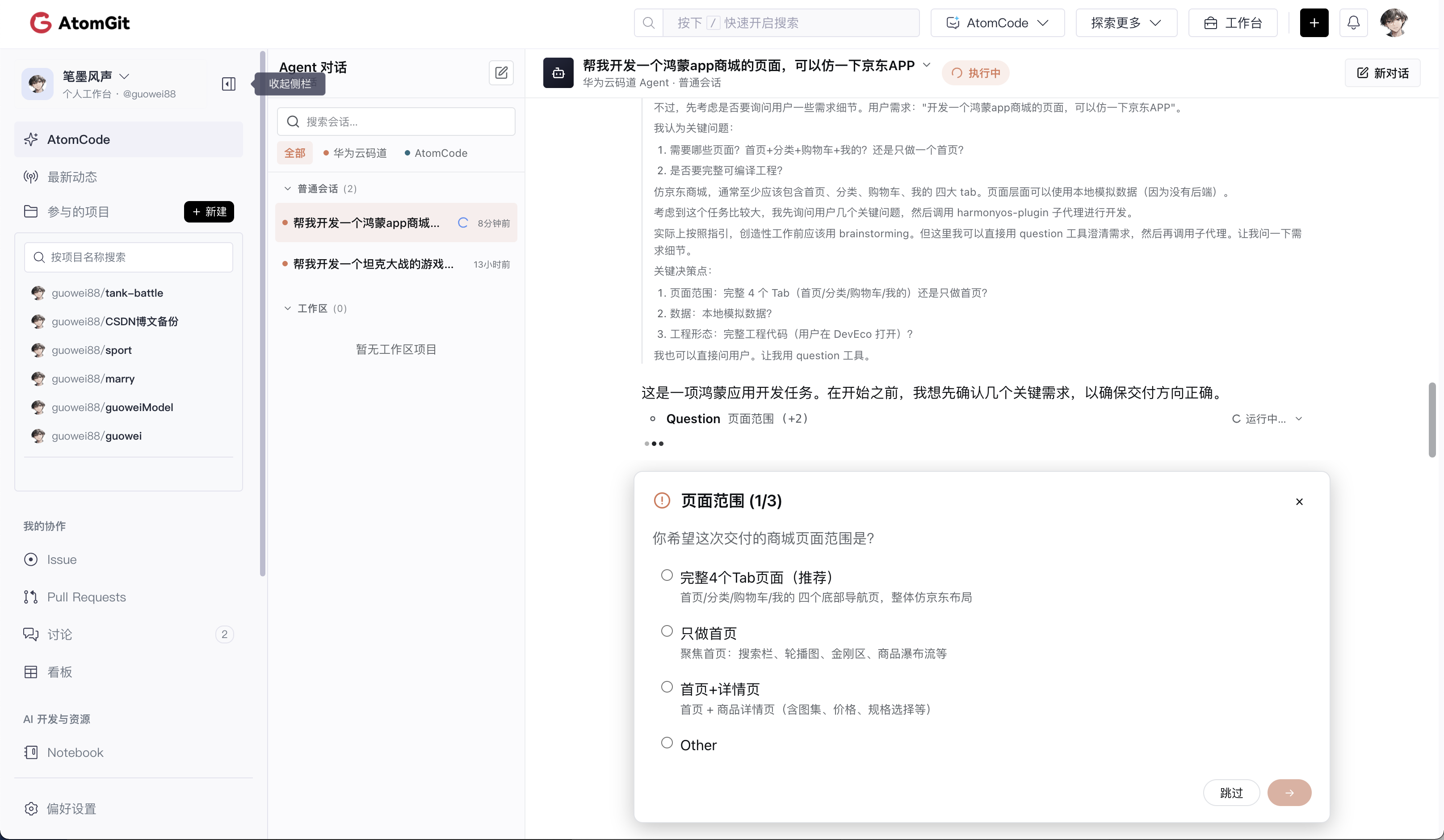Collapse the 工作区 group
The image size is (1444, 840).
[x=288, y=308]
